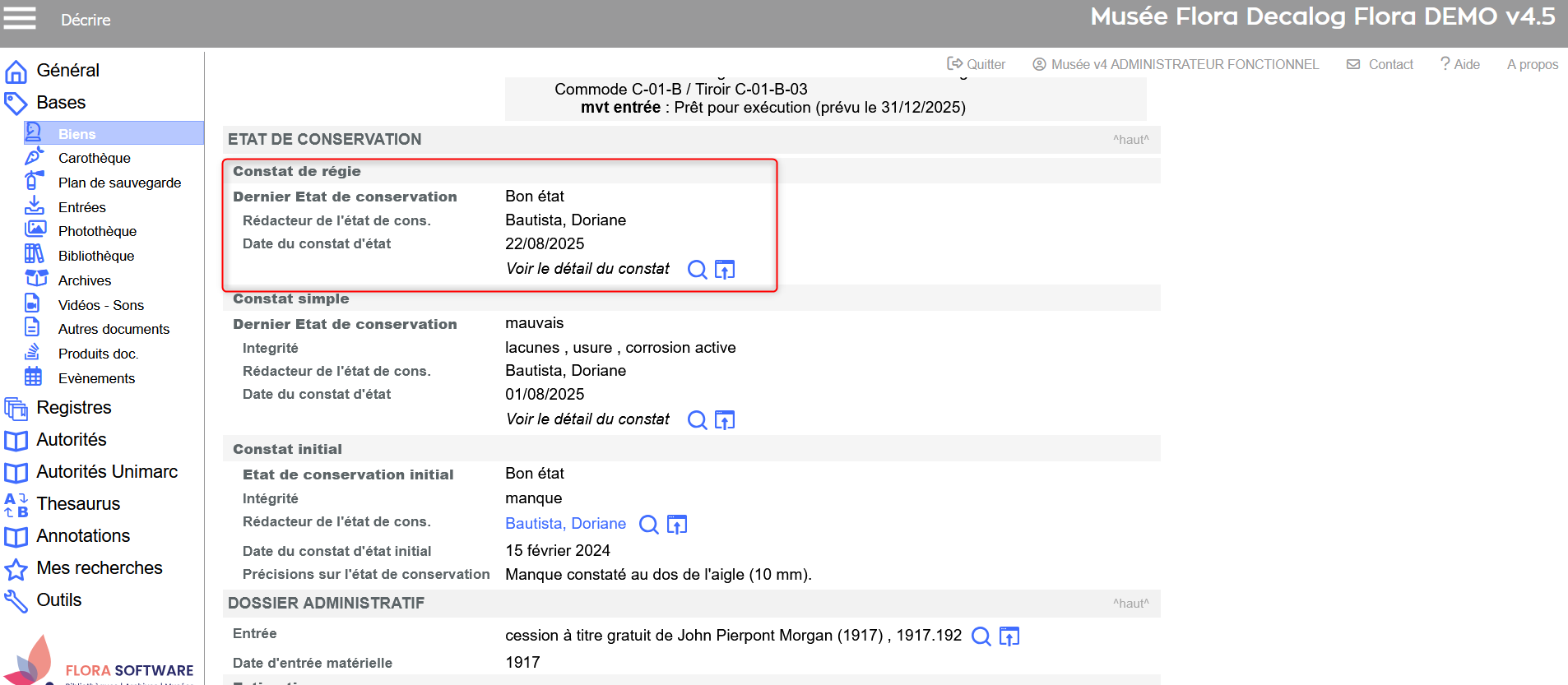This screenshot has width=1568, height=685.
Task: Click magnifier icon beside Entrée 1917.192
Action: [x=981, y=636]
